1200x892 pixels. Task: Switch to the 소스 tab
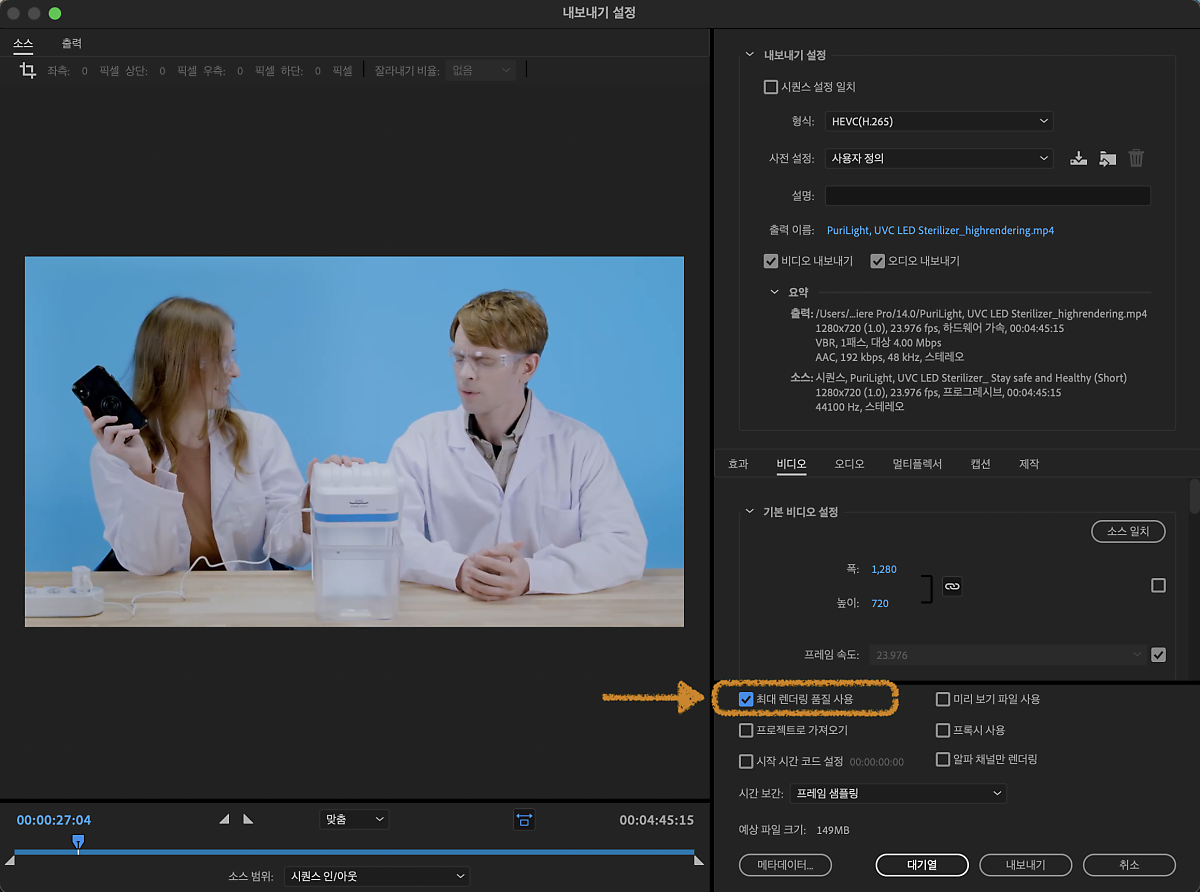pos(23,44)
